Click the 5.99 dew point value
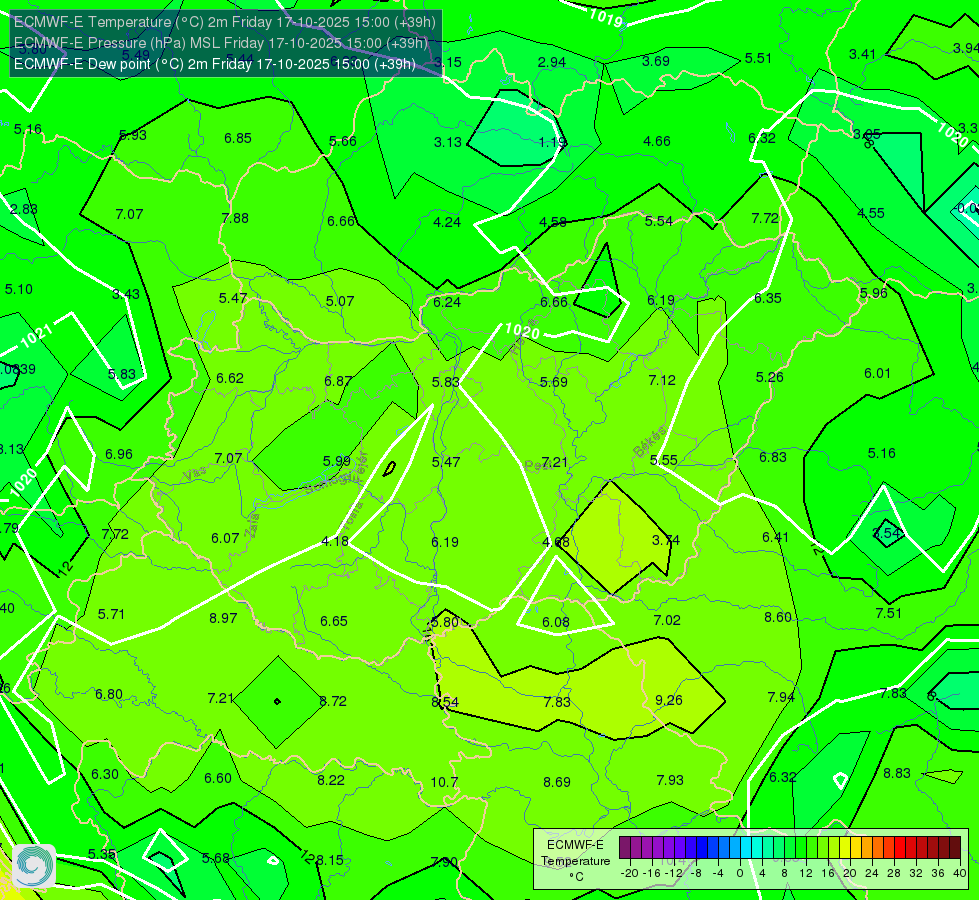The image size is (979, 900). 337,461
